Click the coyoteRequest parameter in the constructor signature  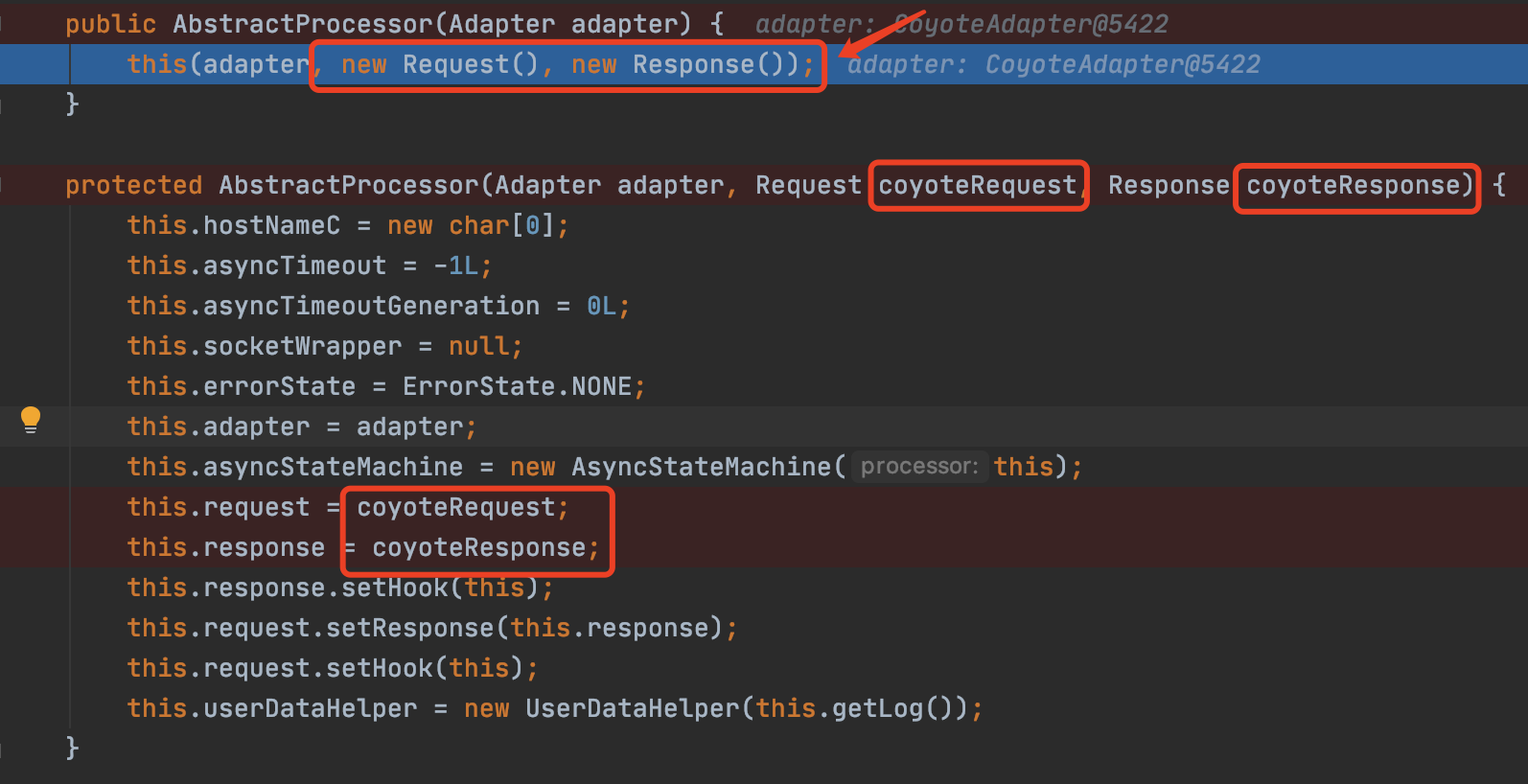[977, 185]
